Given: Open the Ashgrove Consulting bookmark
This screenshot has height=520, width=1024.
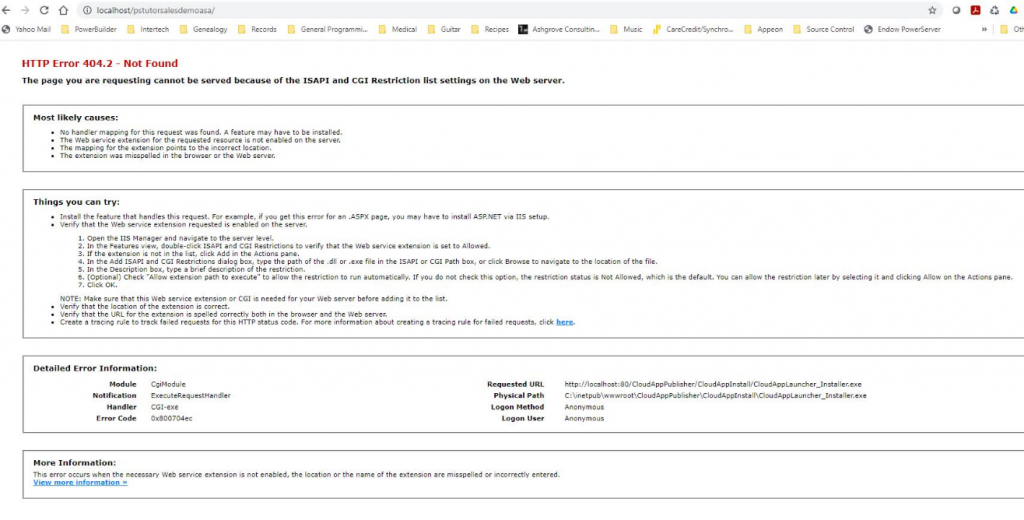Looking at the screenshot, I should click(x=557, y=29).
